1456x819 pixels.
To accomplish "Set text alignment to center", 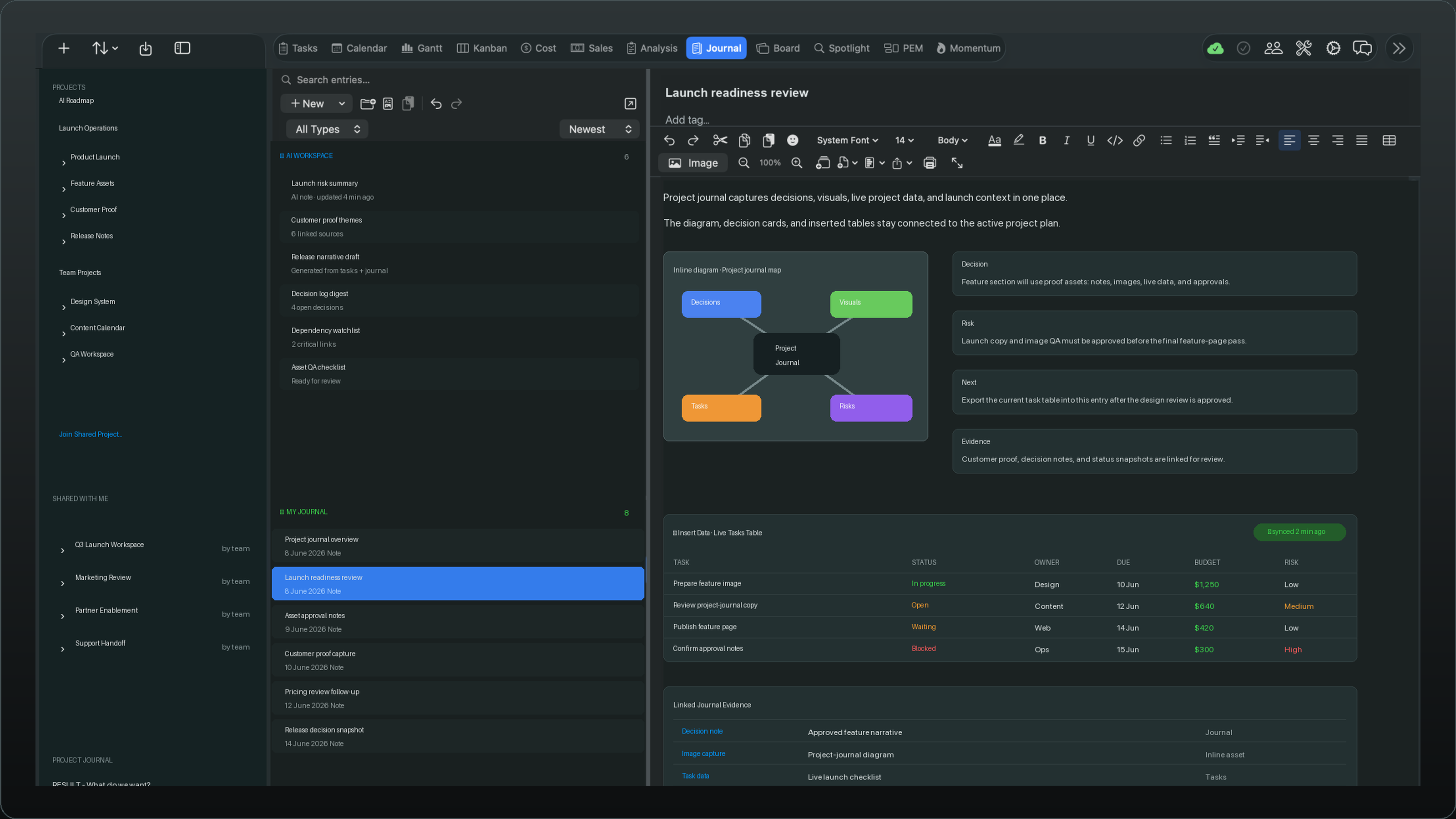I will [1313, 140].
